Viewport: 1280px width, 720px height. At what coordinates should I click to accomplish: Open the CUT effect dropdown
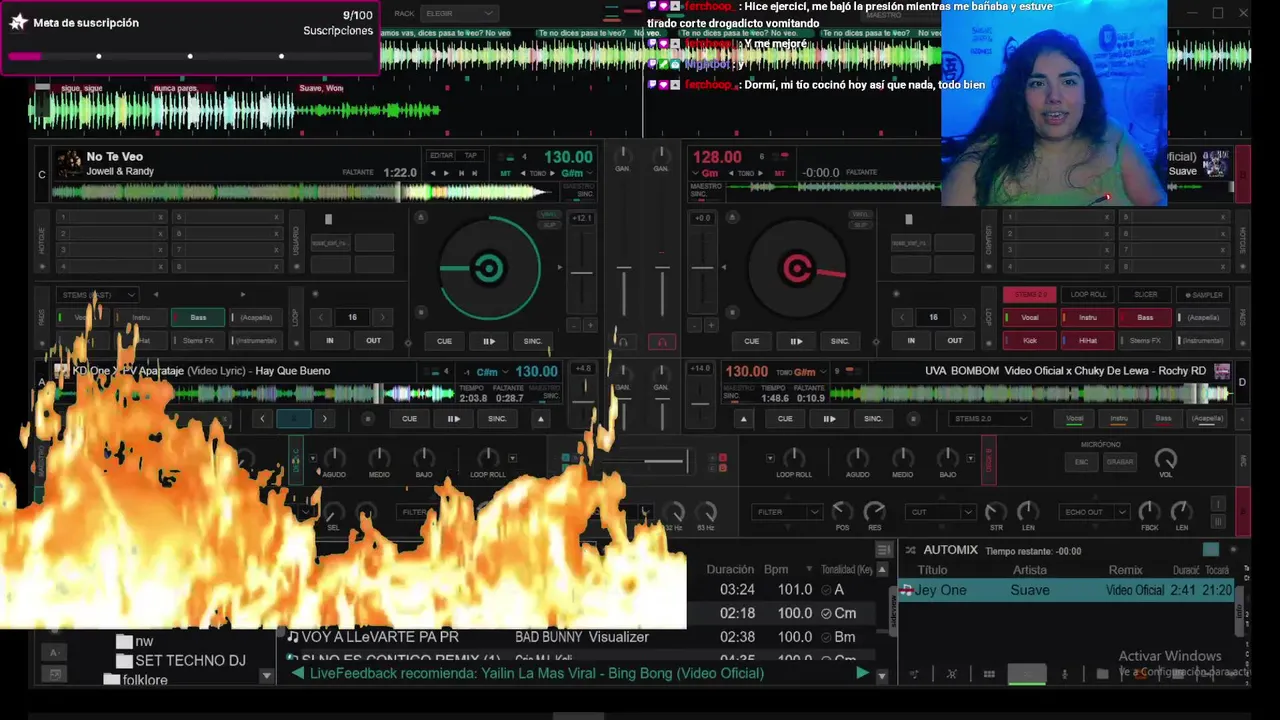pyautogui.click(x=941, y=512)
